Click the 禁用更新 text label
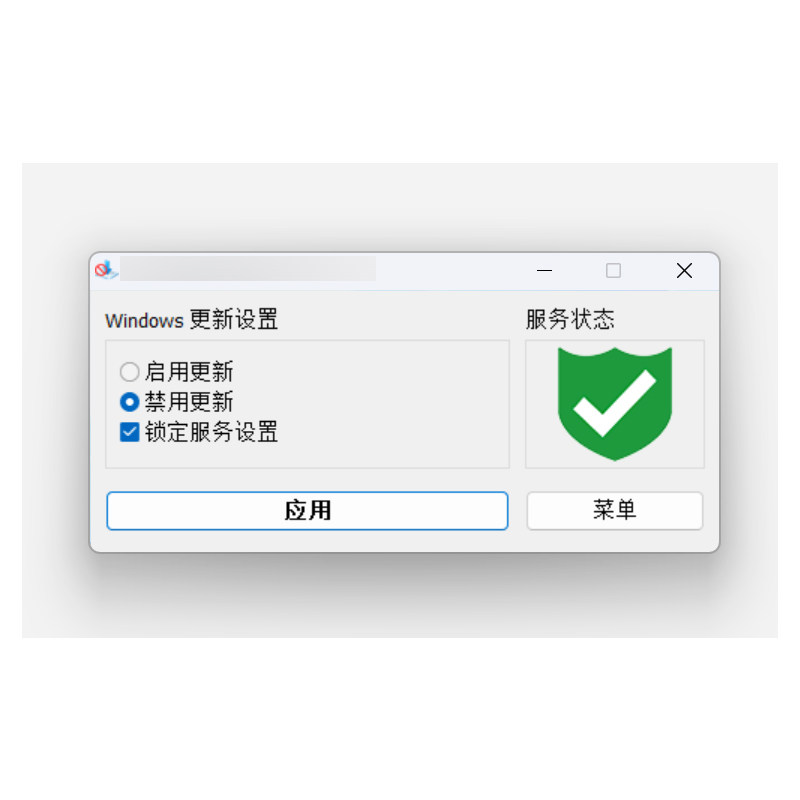800x800 pixels. click(189, 402)
